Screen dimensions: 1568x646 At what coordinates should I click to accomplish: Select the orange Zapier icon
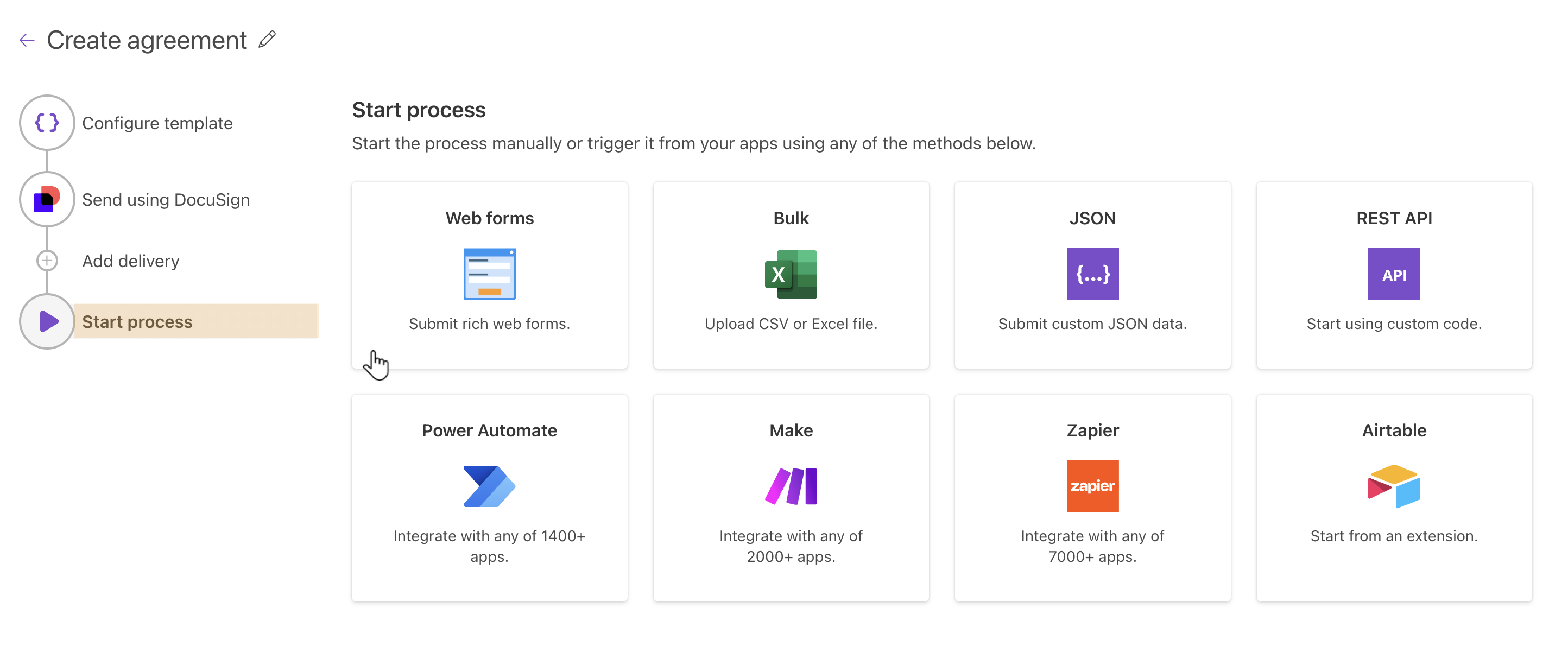click(x=1092, y=486)
